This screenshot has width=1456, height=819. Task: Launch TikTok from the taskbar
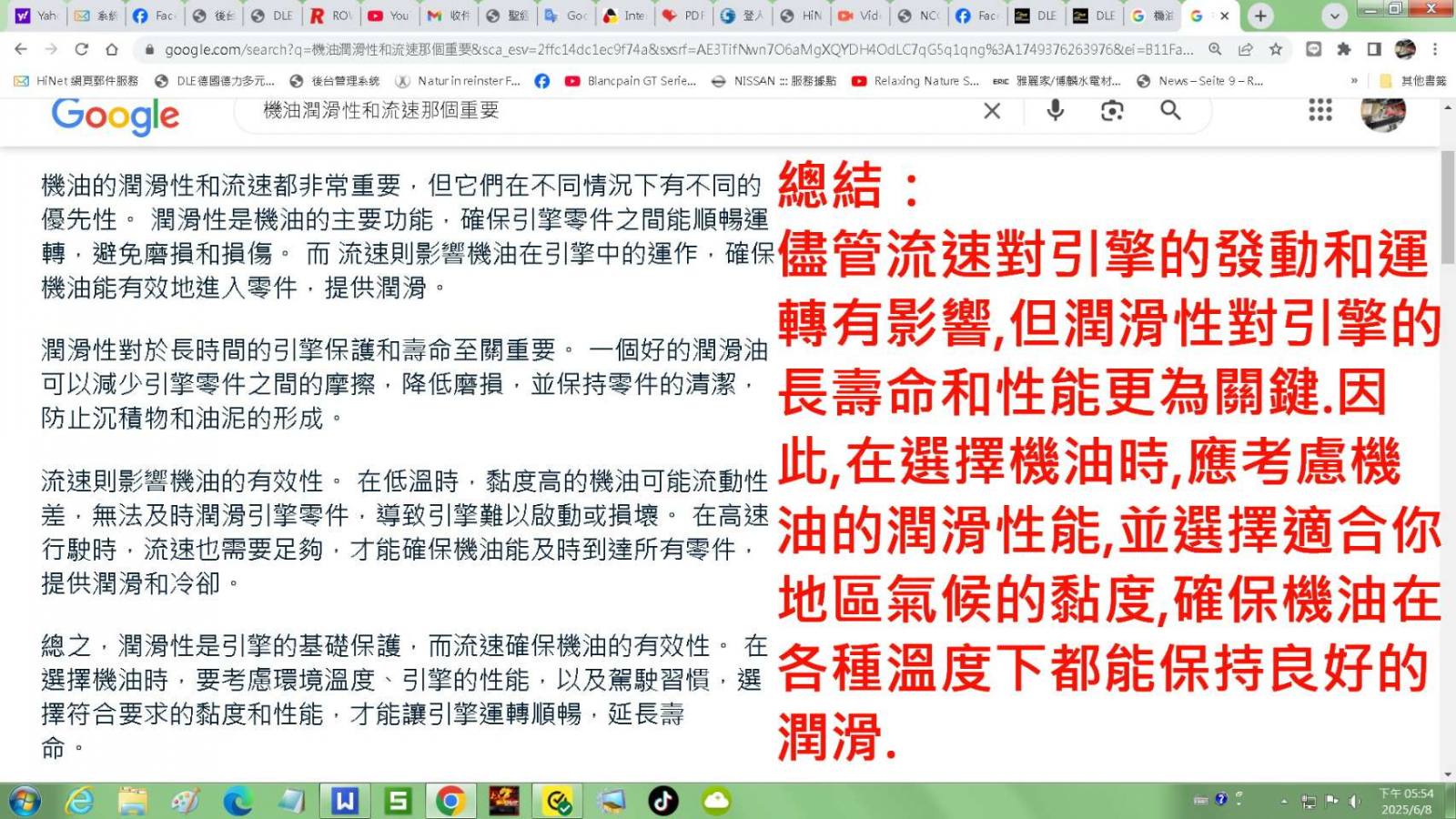[x=662, y=801]
